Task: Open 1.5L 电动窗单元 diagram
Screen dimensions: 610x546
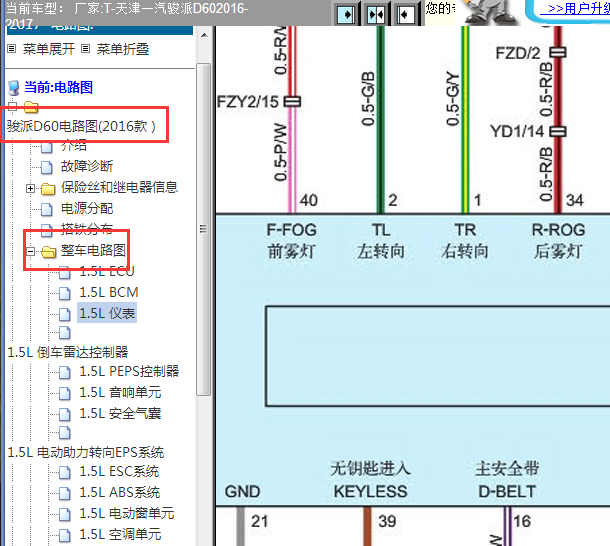Action: (x=127, y=514)
